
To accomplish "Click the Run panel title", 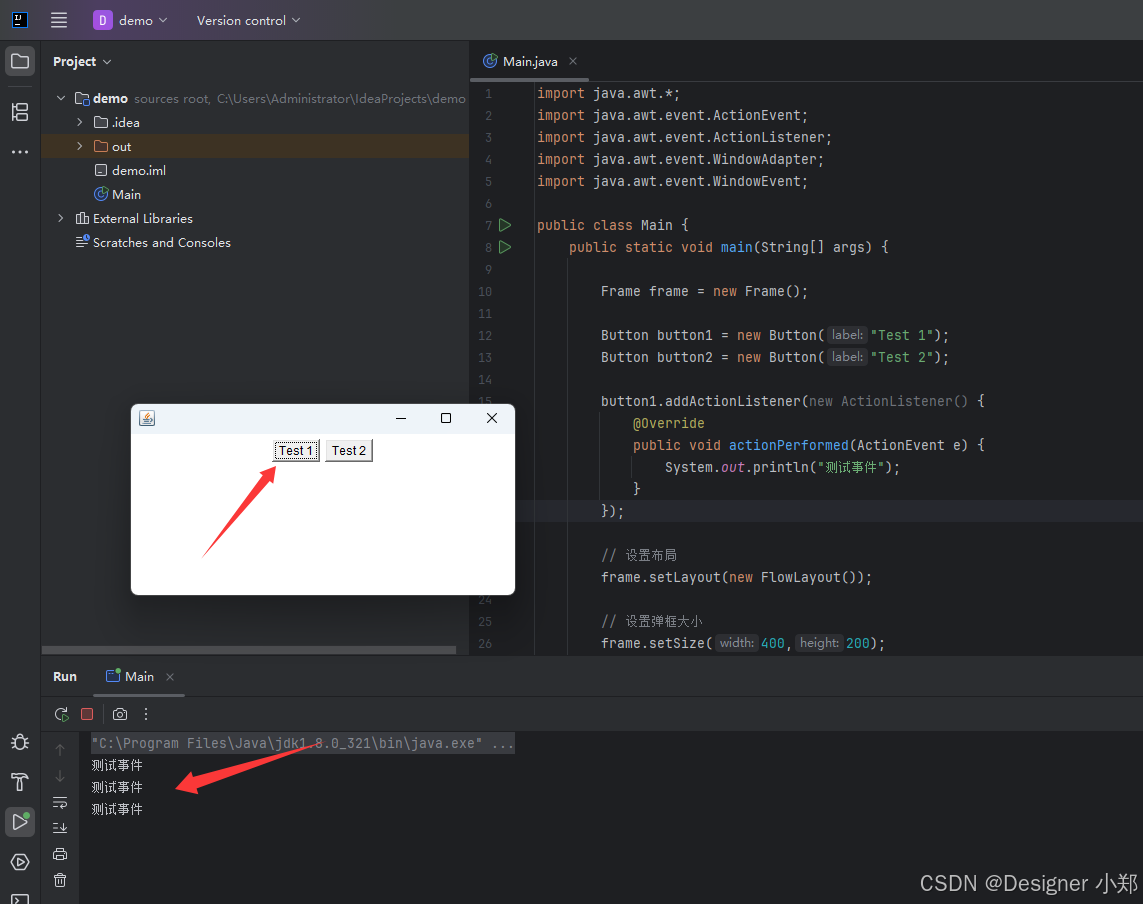I will 65,677.
